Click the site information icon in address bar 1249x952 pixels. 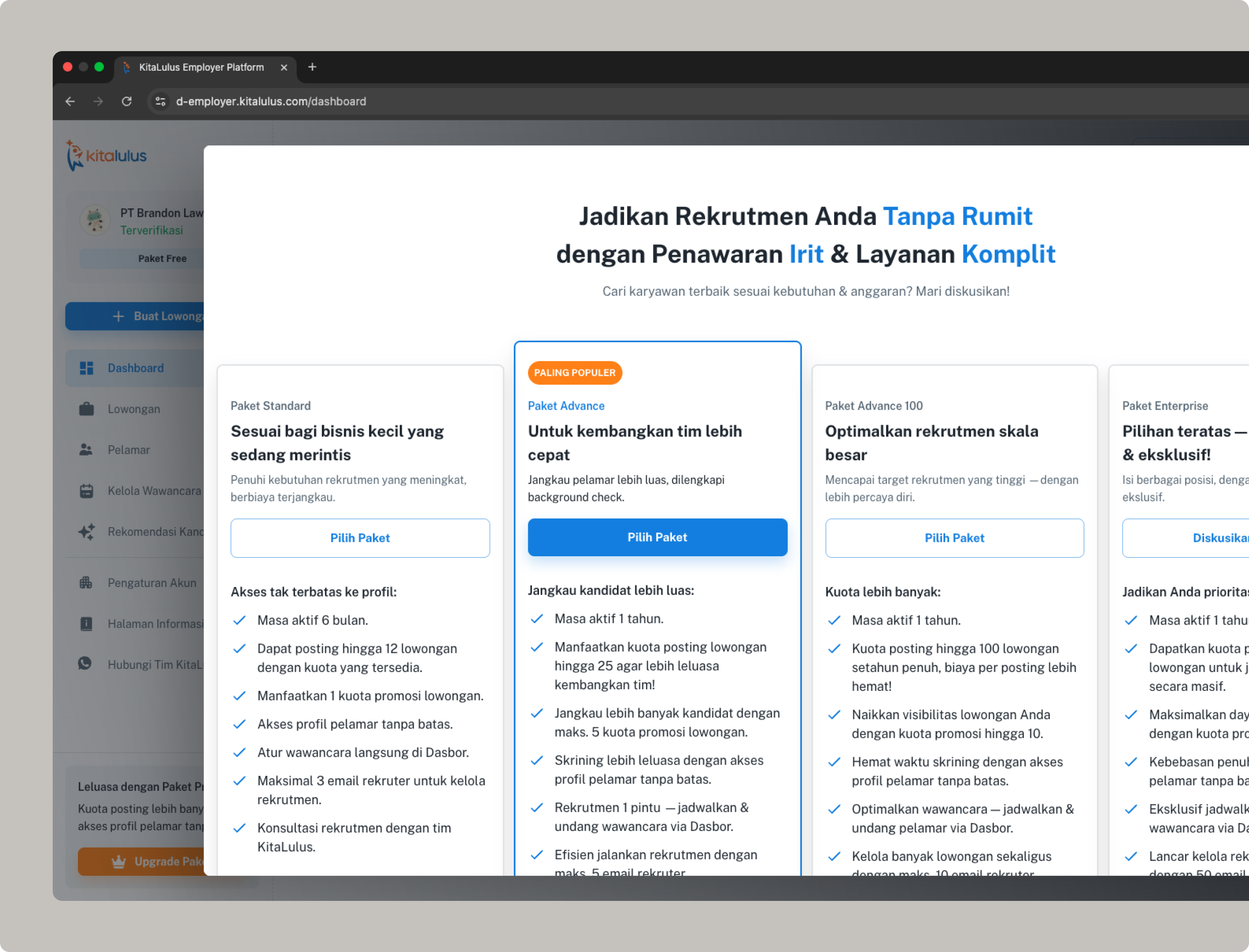point(161,101)
